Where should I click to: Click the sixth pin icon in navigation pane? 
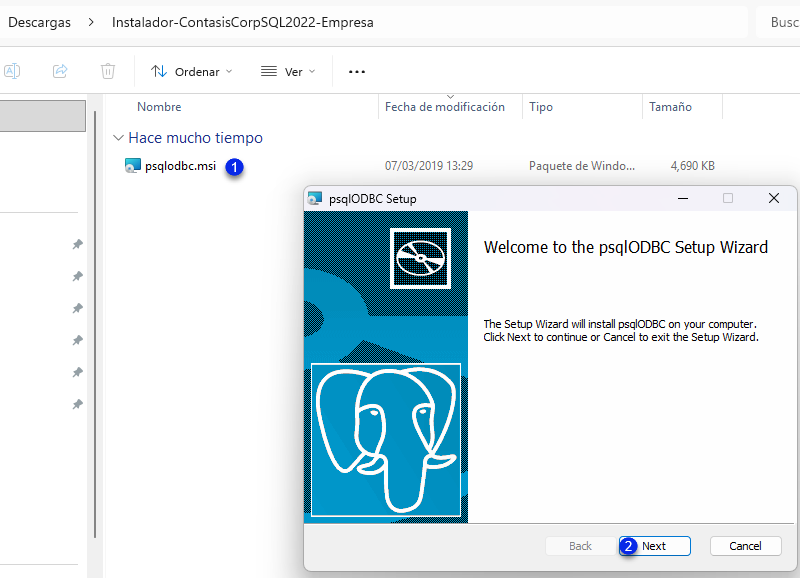tap(78, 405)
